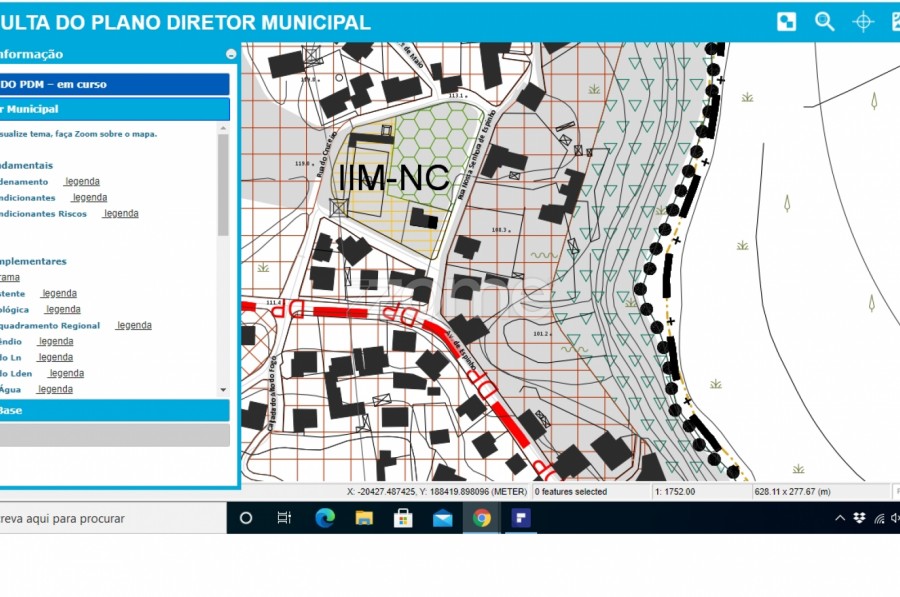This screenshot has height=597, width=900.
Task: Show hidden system tray icons
Action: [840, 518]
